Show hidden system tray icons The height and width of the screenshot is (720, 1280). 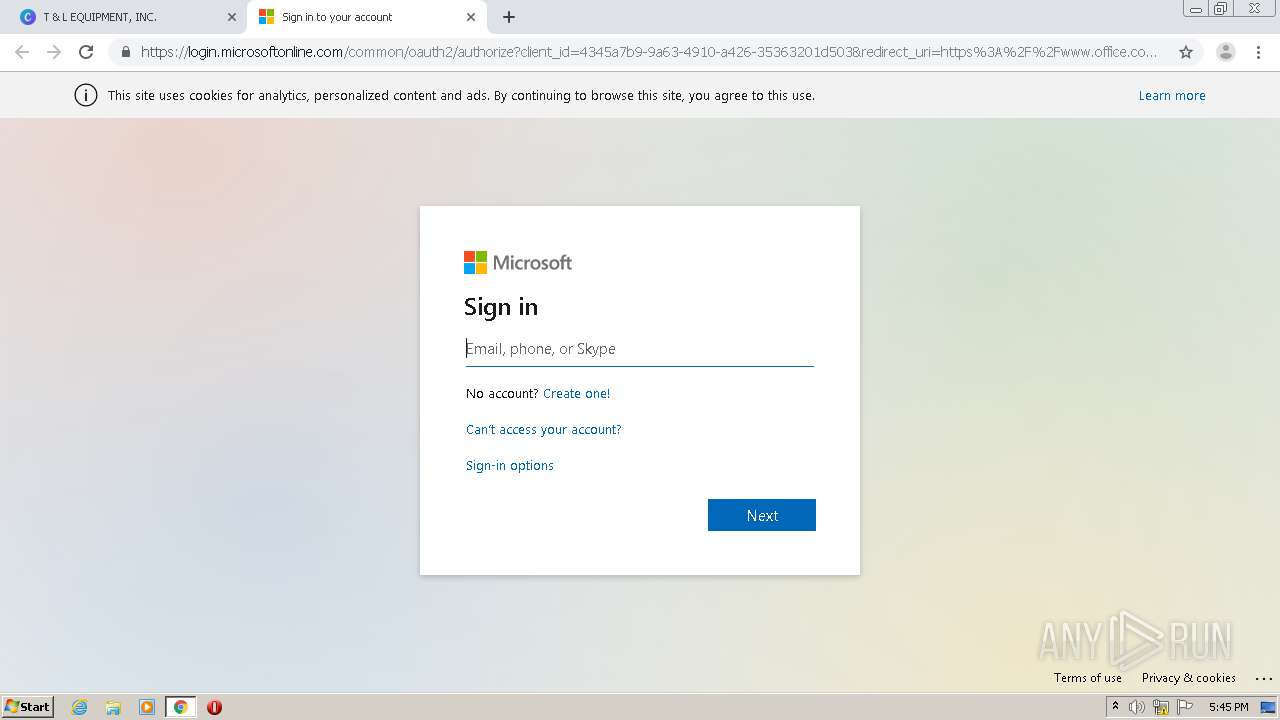[1115, 707]
